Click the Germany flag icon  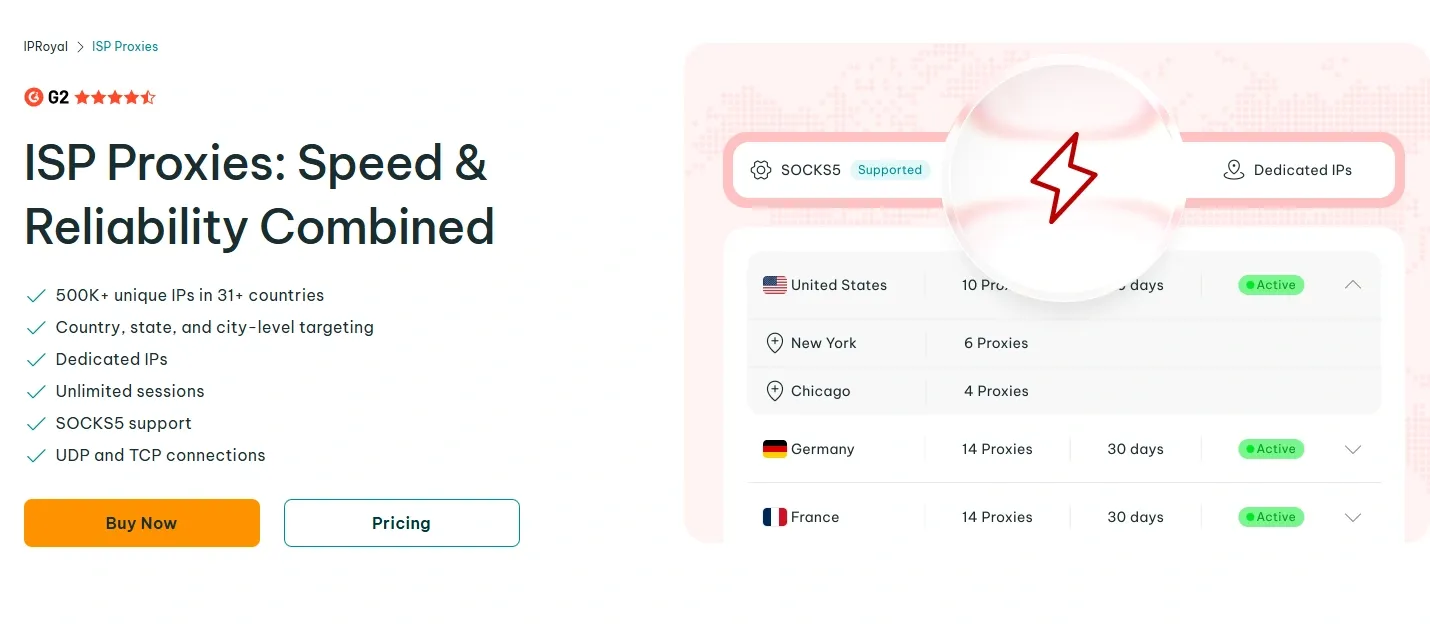point(774,449)
